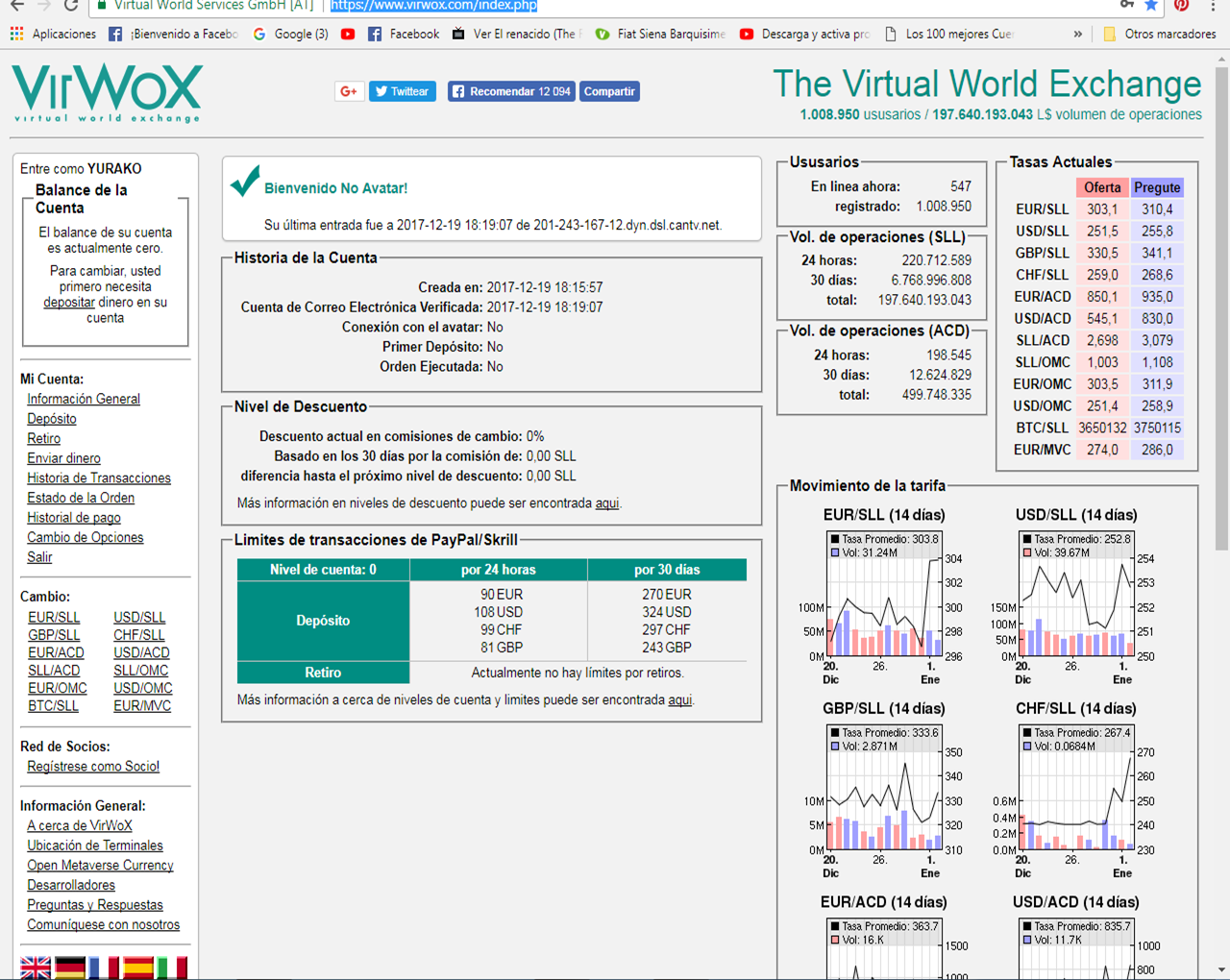Open the Fiat Siena Barquisimeto bookmark
Image resolution: width=1230 pixels, height=980 pixels.
click(x=660, y=34)
